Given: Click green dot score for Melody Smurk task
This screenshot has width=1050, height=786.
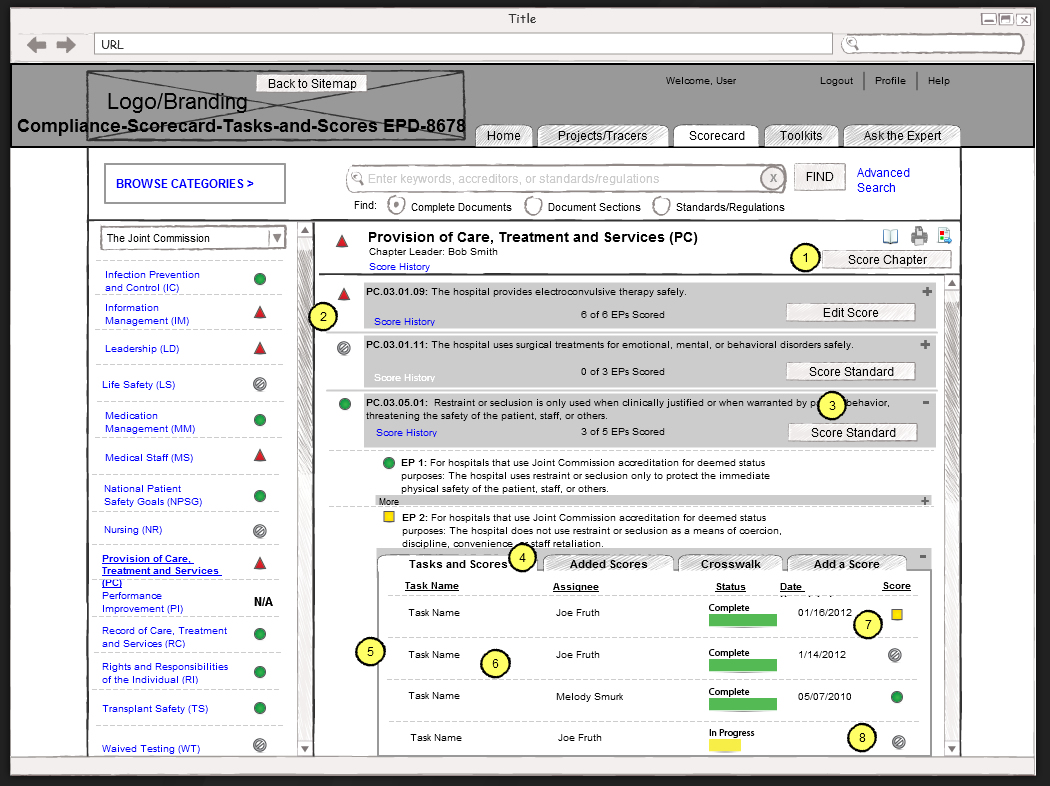Looking at the screenshot, I should (897, 697).
